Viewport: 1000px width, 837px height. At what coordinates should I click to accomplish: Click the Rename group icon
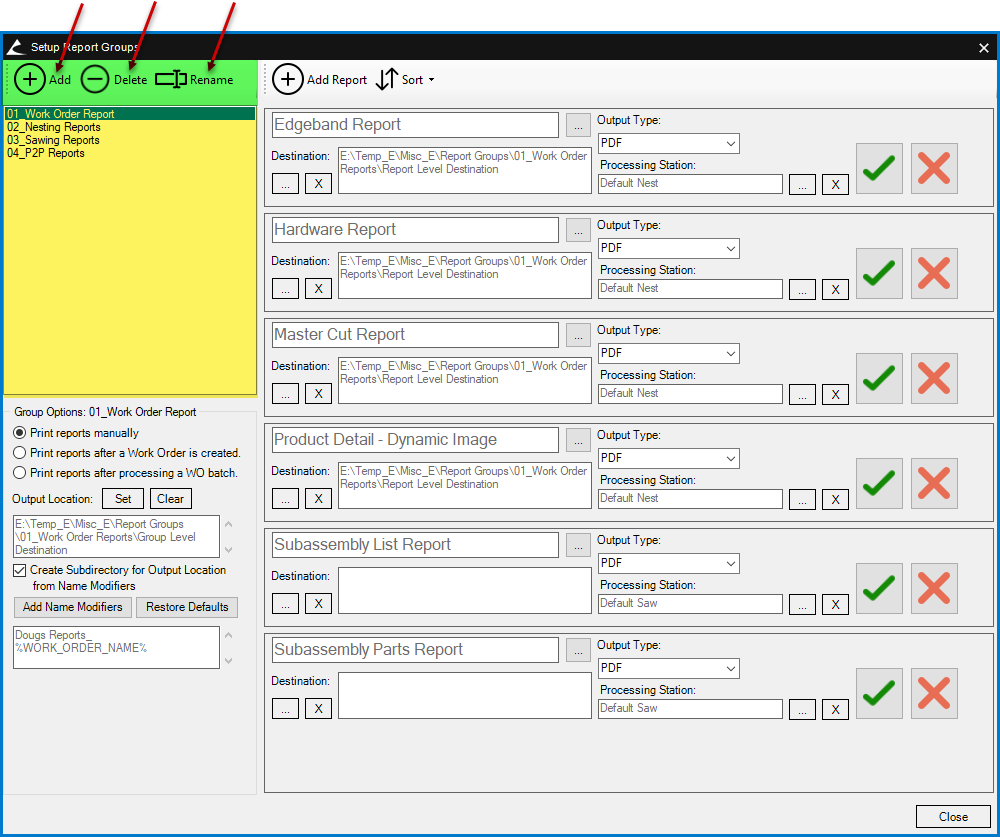click(171, 79)
